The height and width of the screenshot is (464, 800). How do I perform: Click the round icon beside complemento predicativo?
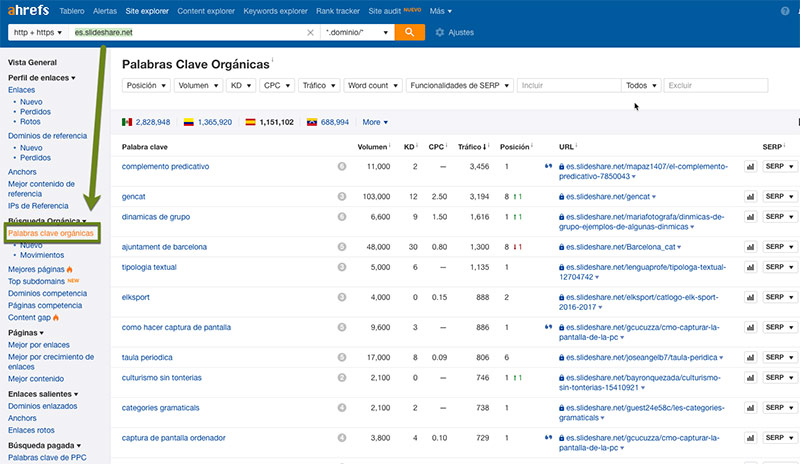(x=342, y=166)
